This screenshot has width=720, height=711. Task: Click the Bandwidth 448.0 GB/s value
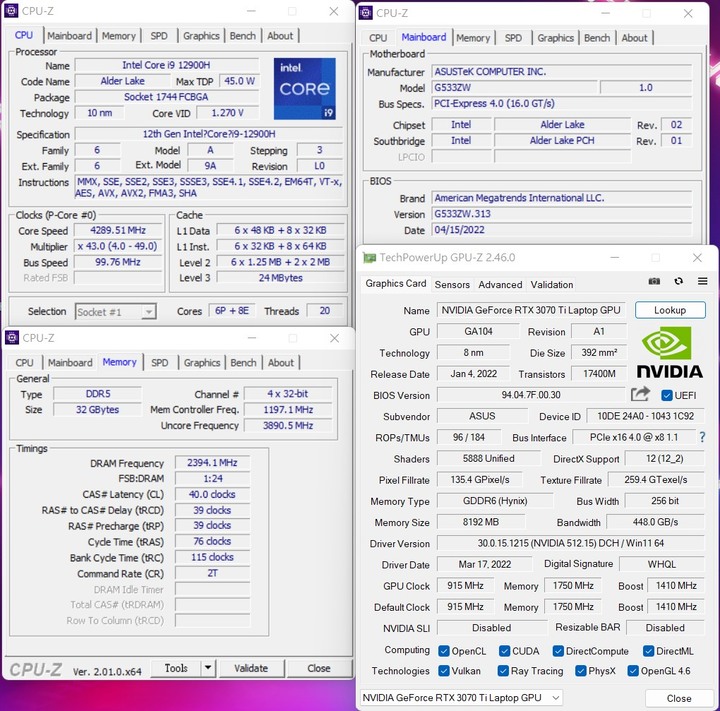655,522
